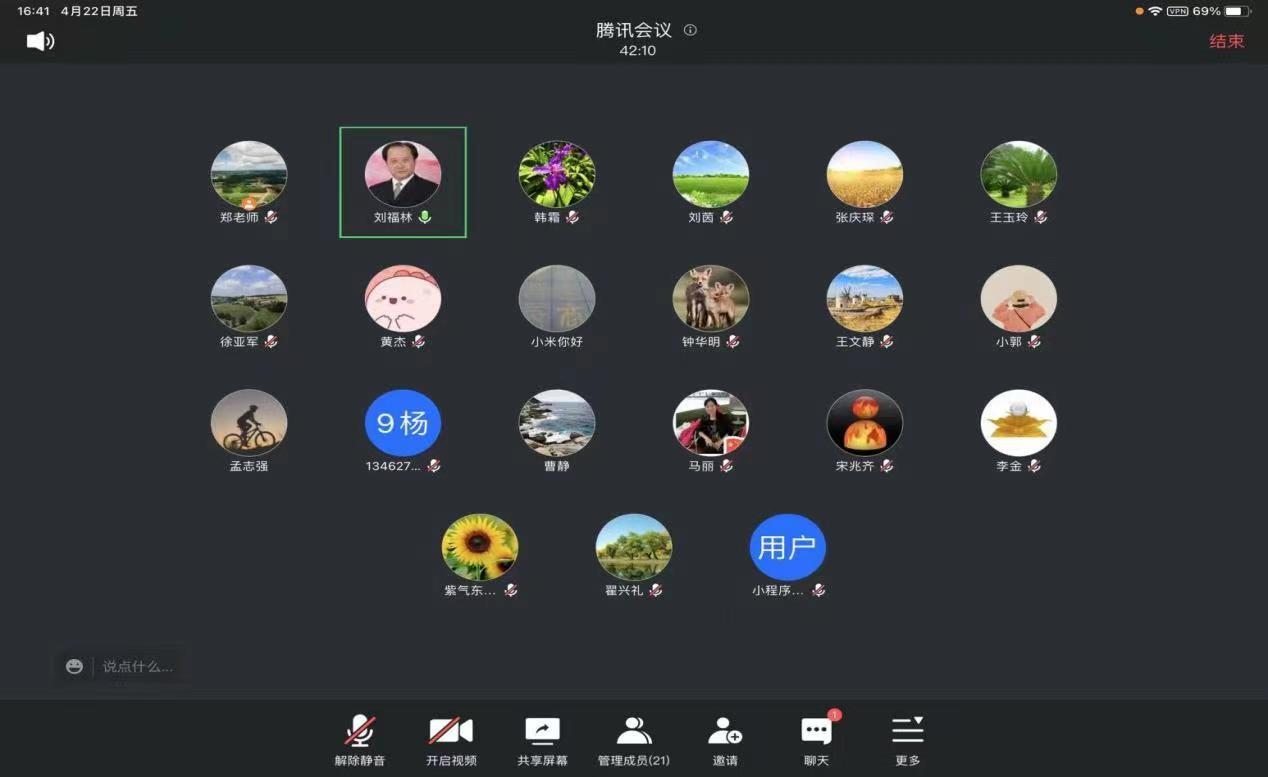Unmute microphone with 解除静音
1268x777 pixels.
pos(360,741)
